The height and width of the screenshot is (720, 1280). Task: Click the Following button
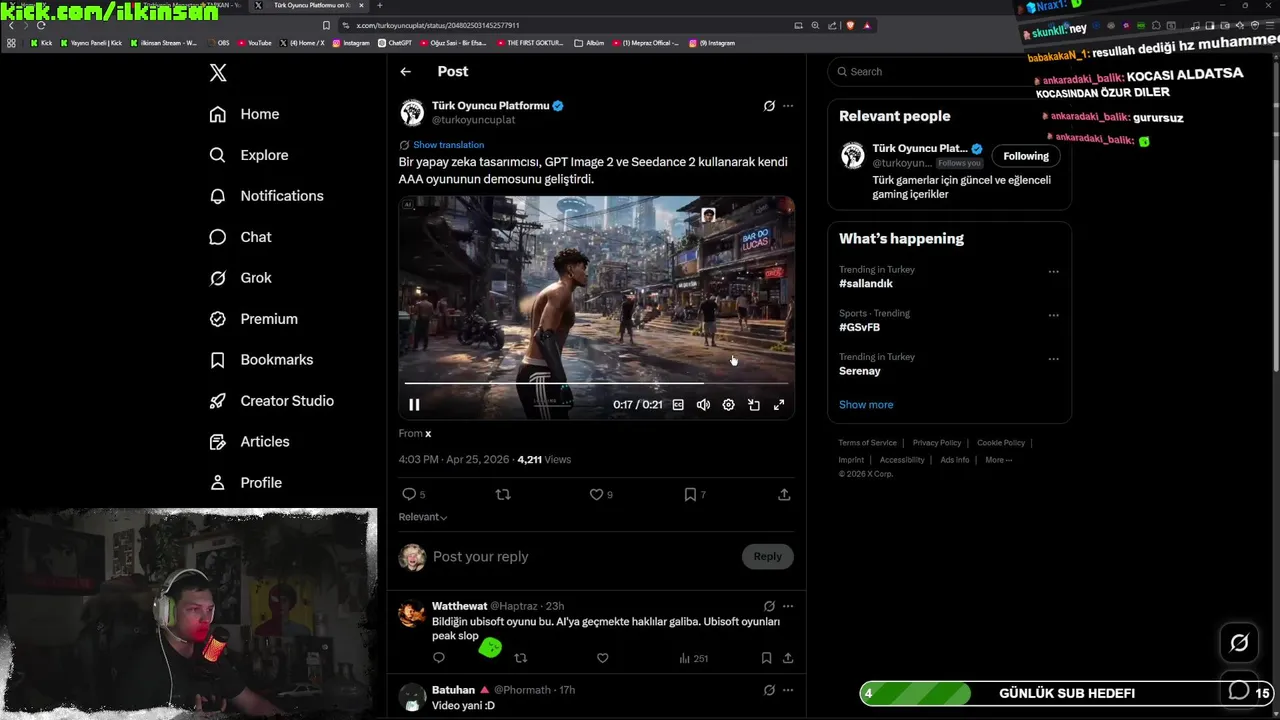tap(1026, 156)
